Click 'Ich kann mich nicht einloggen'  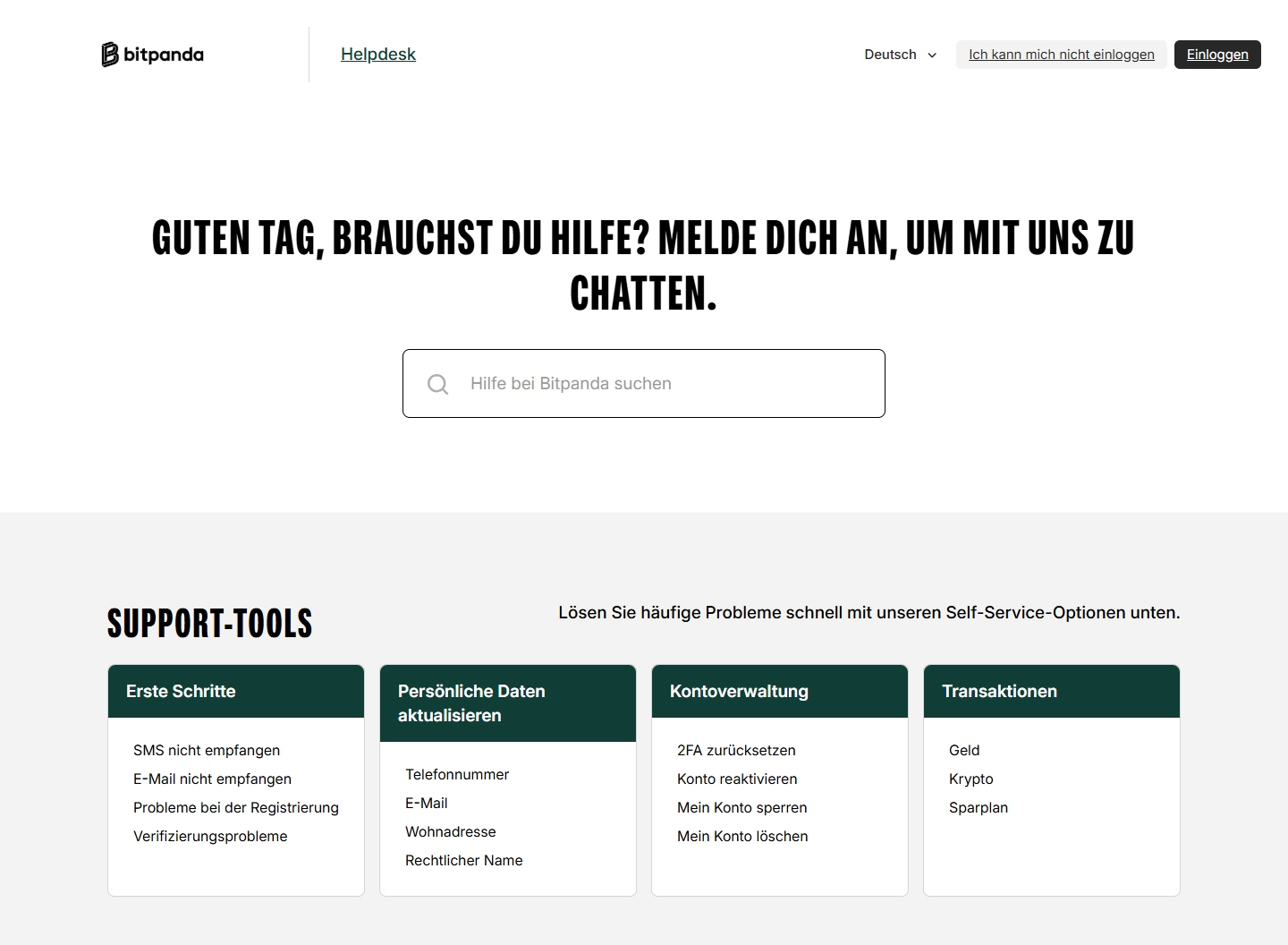coord(1061,55)
